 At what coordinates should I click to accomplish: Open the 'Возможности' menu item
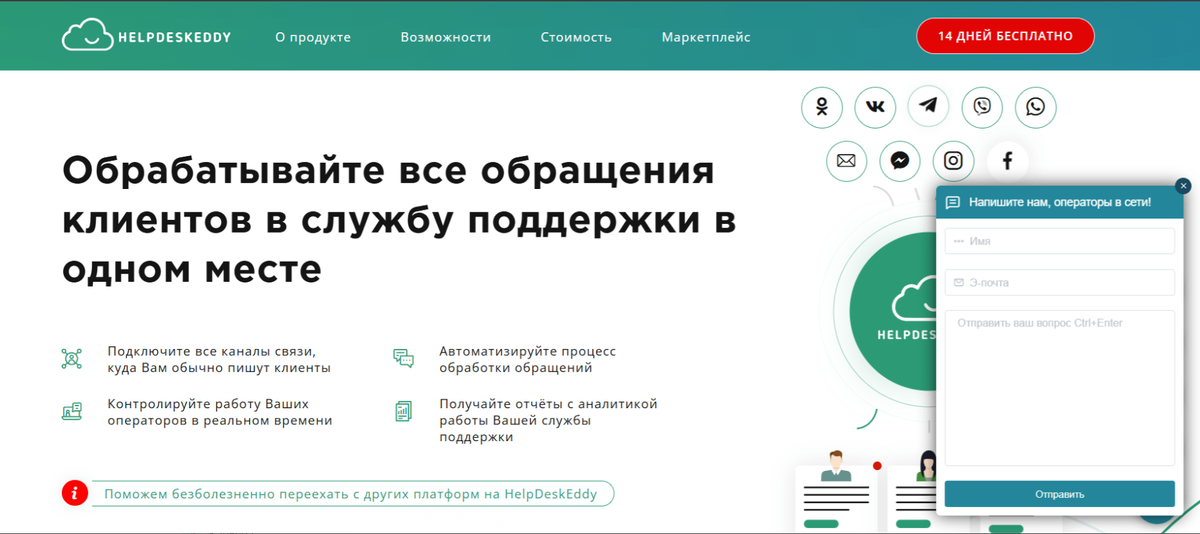(446, 37)
